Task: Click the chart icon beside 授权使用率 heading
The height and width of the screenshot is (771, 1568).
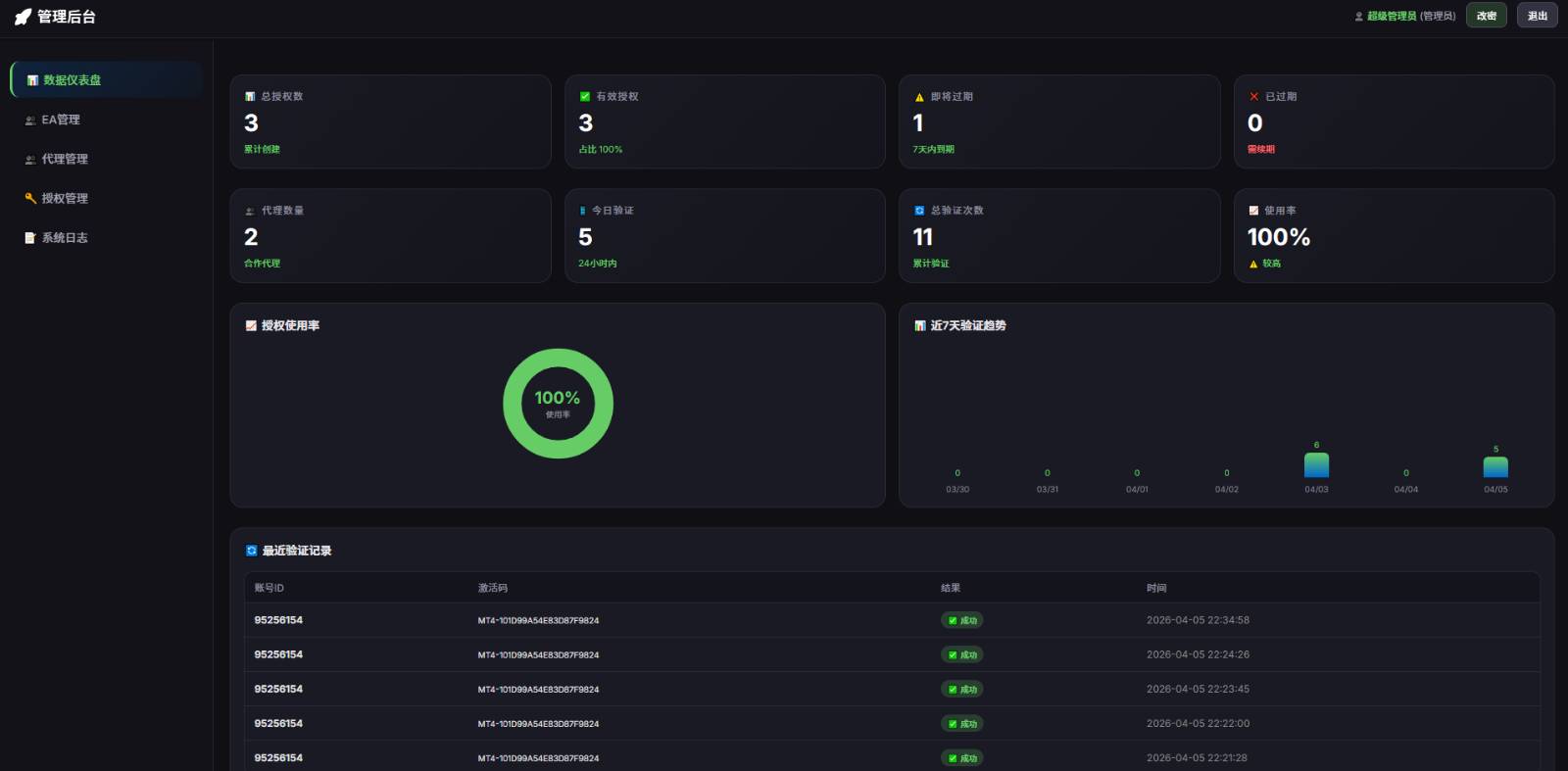Action: tap(251, 326)
